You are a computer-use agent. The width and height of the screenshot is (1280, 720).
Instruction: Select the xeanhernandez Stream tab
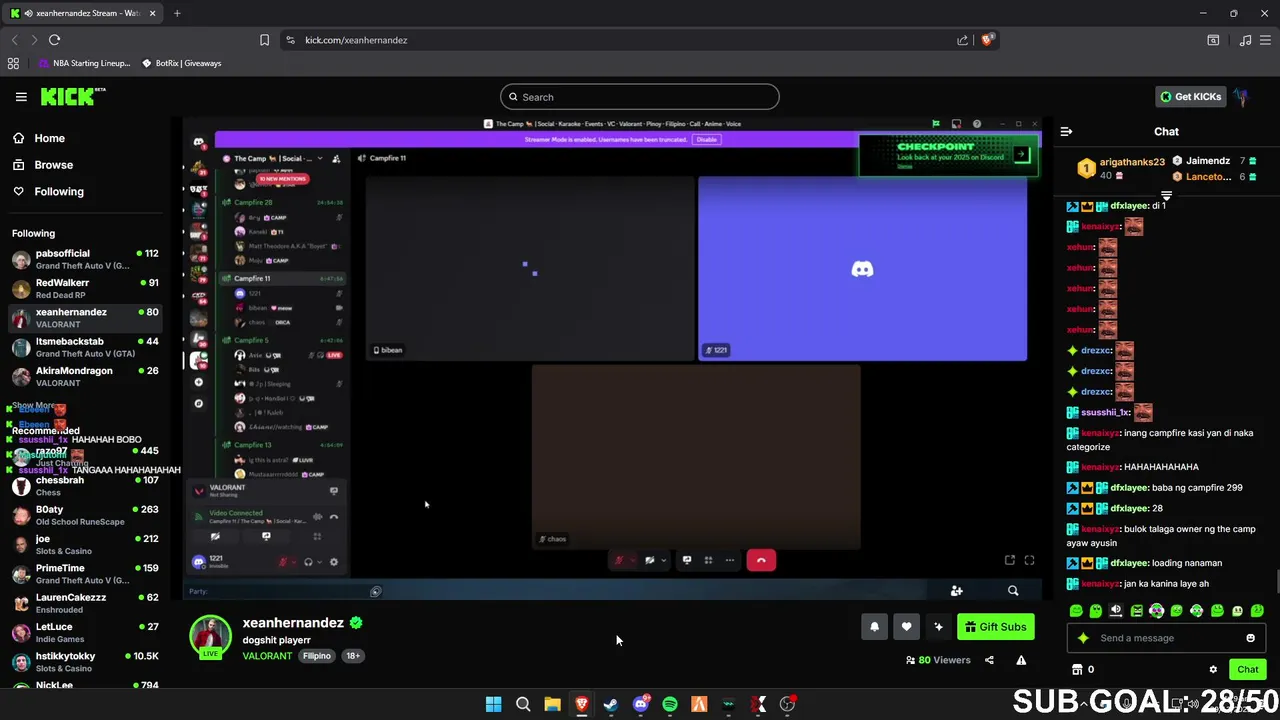(x=82, y=13)
